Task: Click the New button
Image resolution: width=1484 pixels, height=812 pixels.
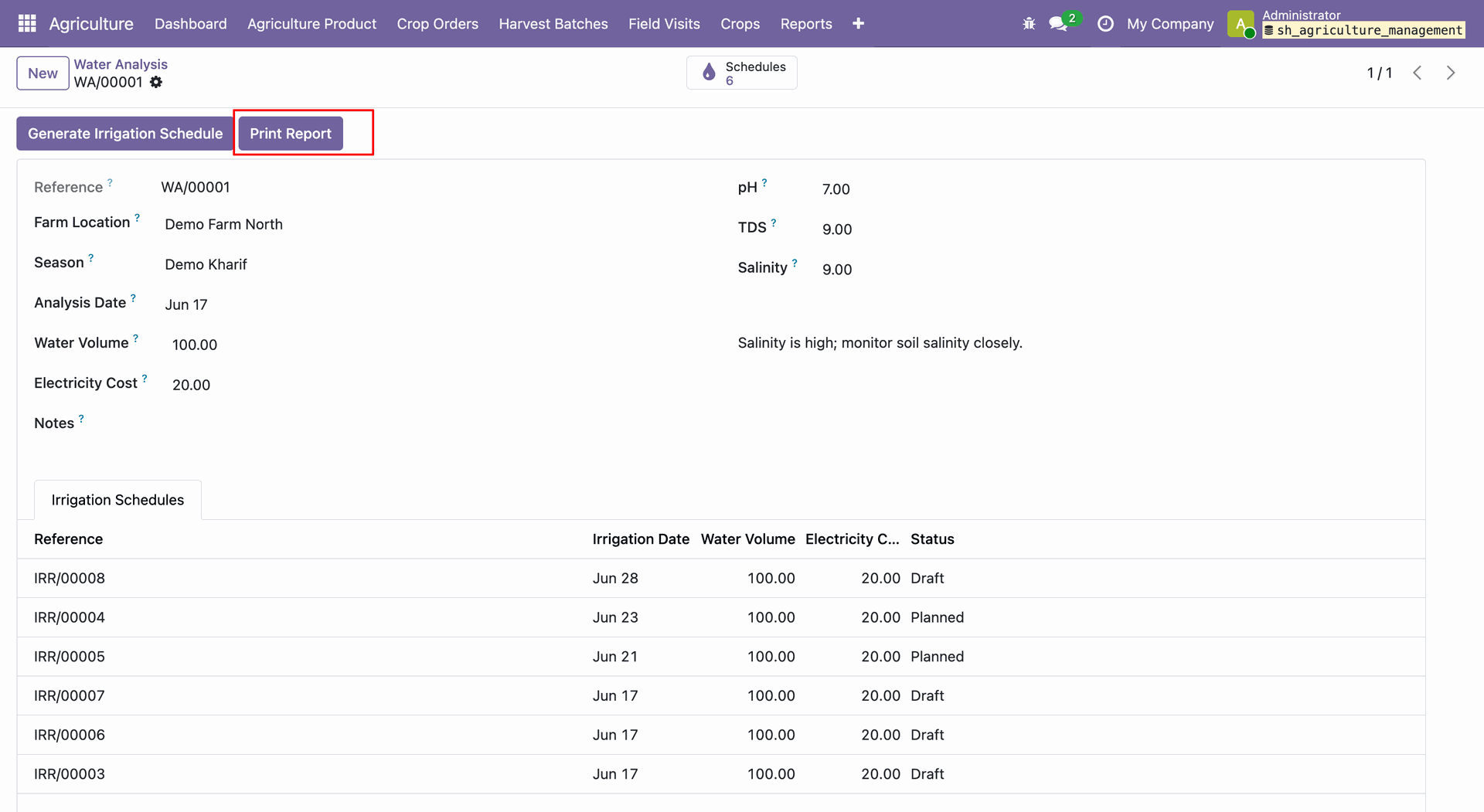Action: tap(43, 73)
